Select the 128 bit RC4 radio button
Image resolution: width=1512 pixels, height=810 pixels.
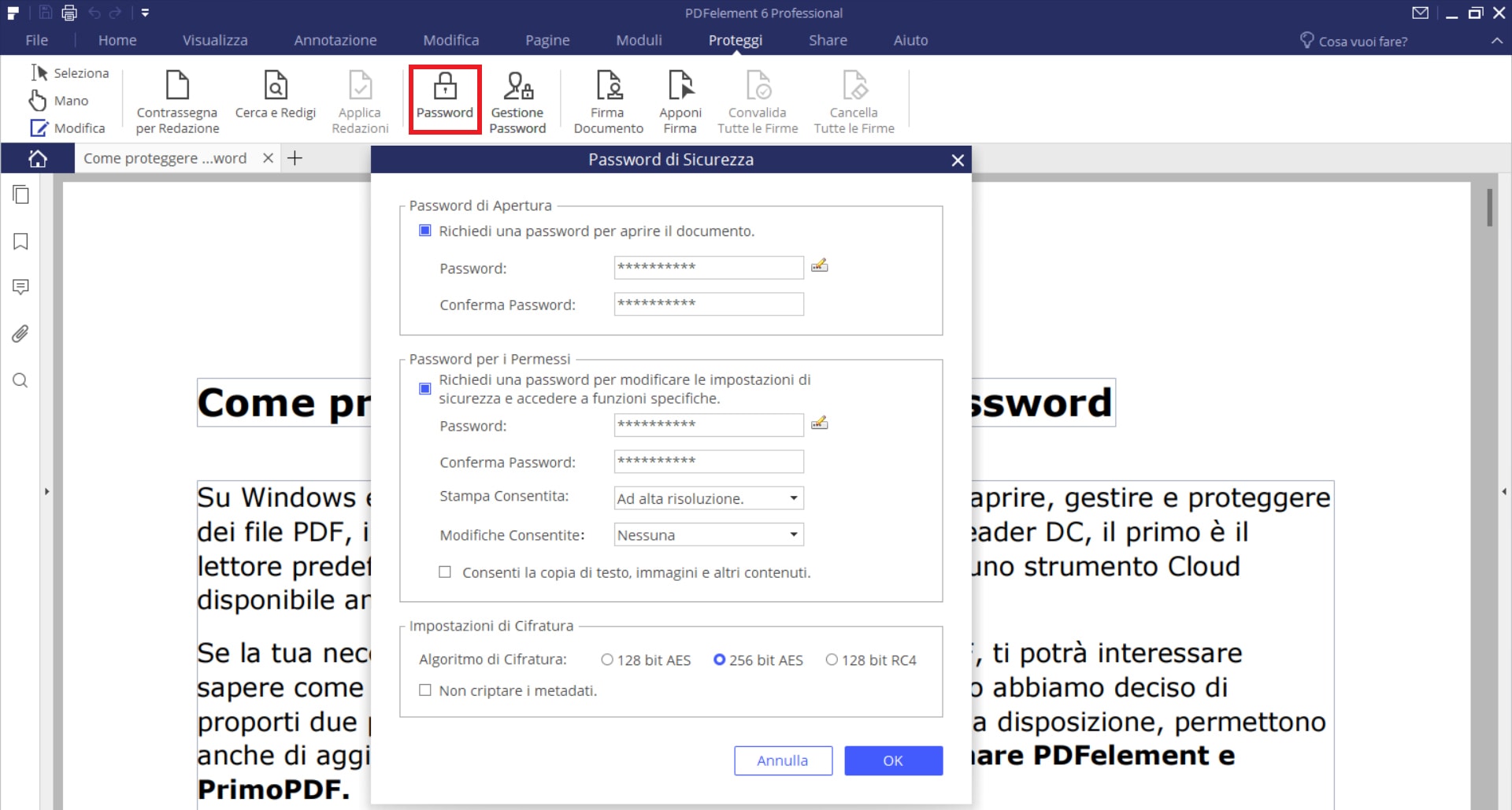831,660
